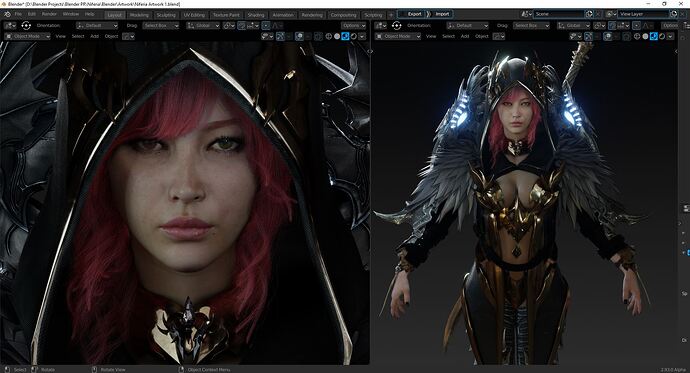Expand Global transform orientation dropdown in right viewport
The image size is (690, 373).
coord(573,26)
